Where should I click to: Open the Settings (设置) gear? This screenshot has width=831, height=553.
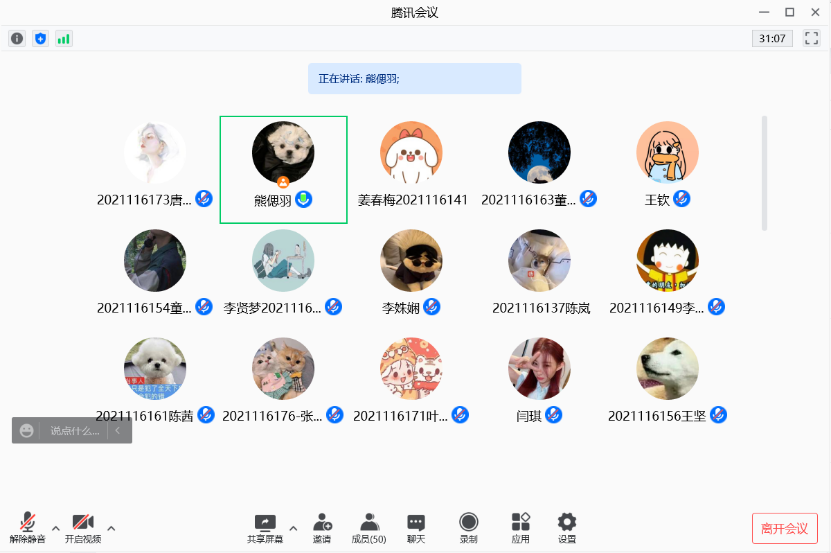click(567, 527)
